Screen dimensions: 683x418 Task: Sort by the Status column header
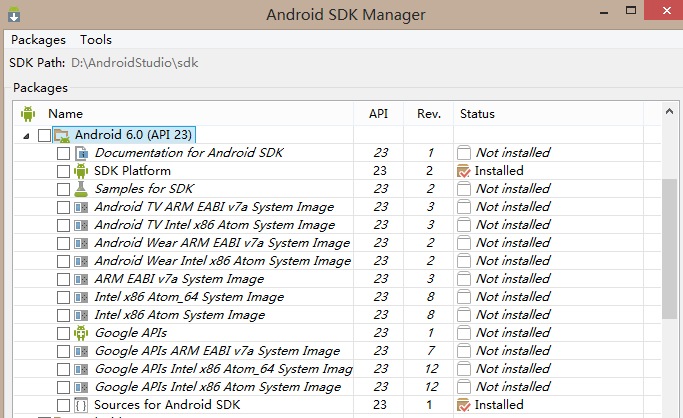click(x=477, y=114)
